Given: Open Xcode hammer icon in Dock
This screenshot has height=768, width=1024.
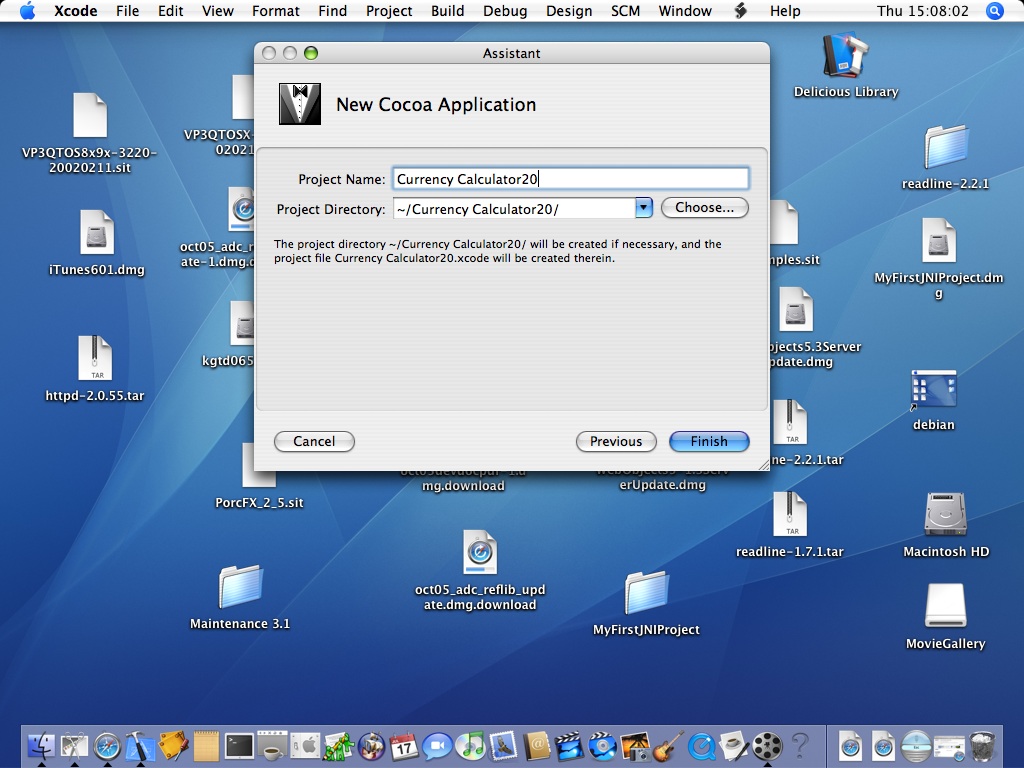Looking at the screenshot, I should pos(140,746).
